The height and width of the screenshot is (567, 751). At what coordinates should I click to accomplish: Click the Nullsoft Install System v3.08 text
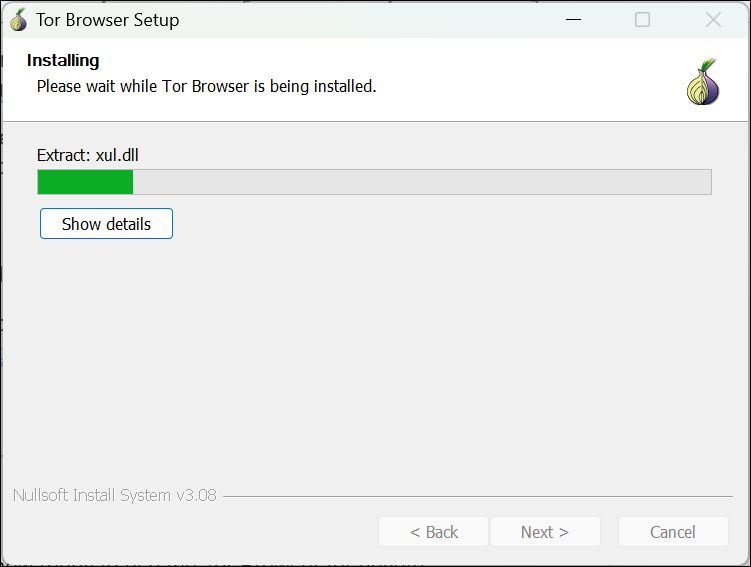114,495
